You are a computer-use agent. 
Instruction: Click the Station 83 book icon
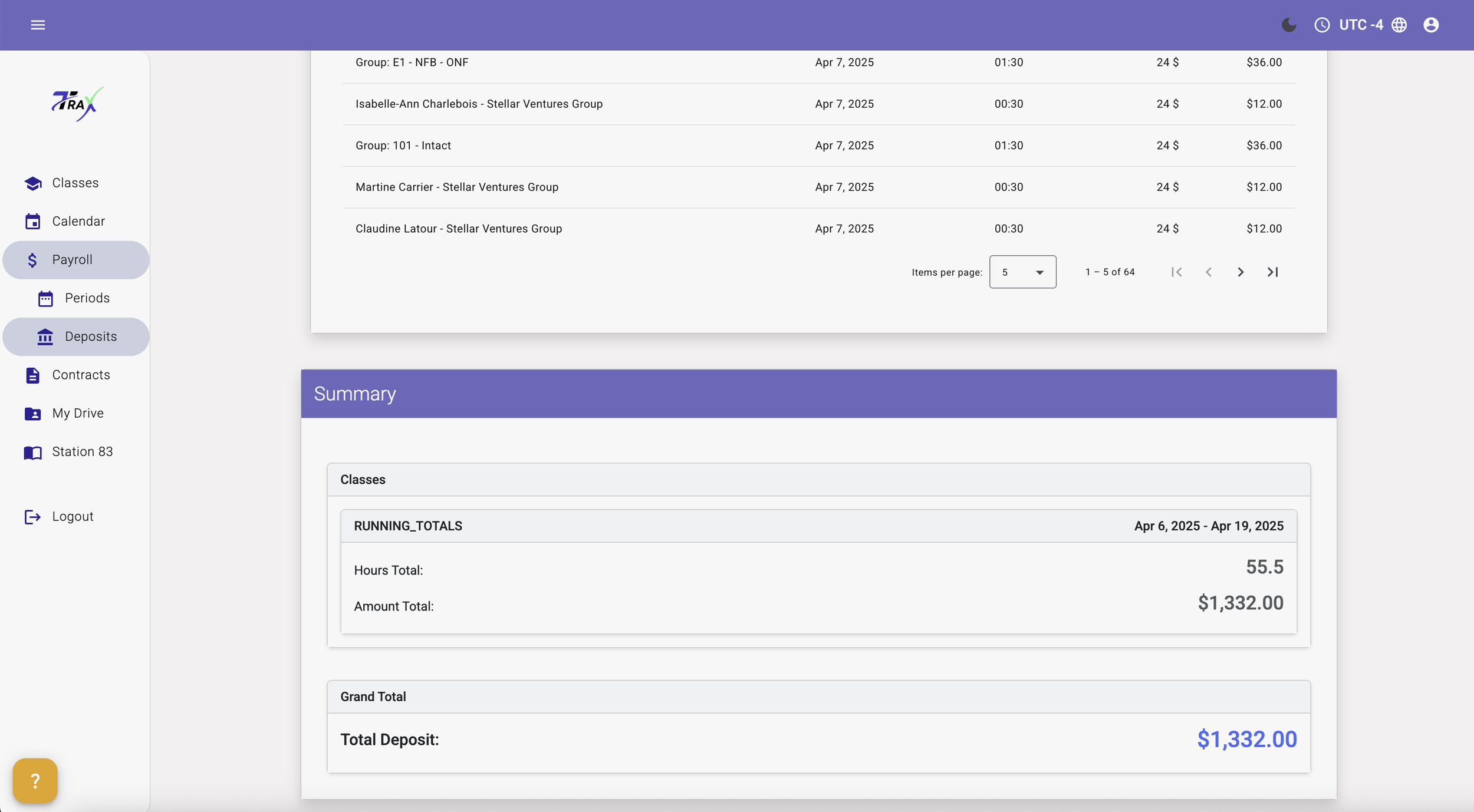coord(33,453)
